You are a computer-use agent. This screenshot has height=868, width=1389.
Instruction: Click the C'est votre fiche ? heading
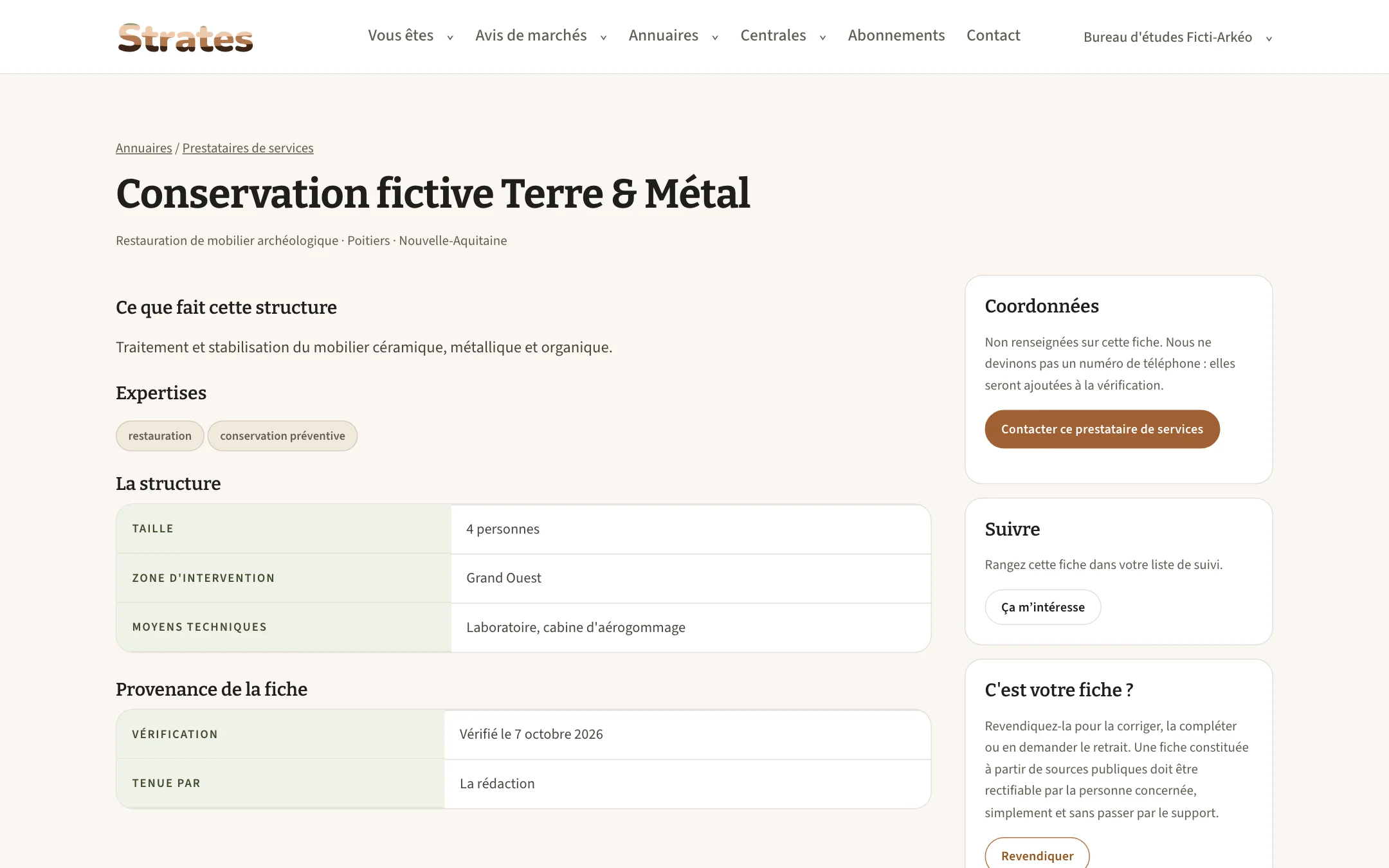pyautogui.click(x=1059, y=690)
